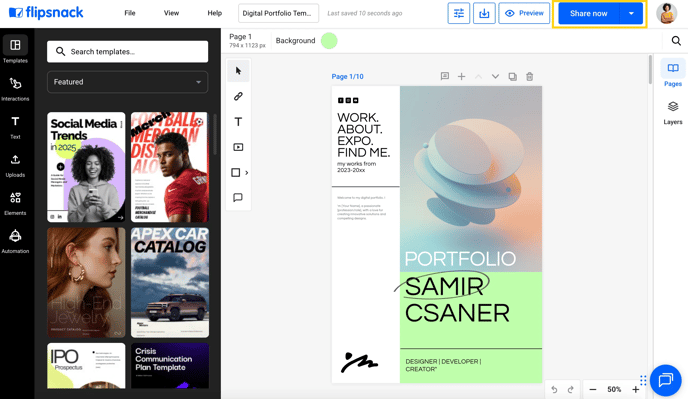Viewport: 688px width, 399px height.
Task: Add a note to page 1
Action: (444, 76)
